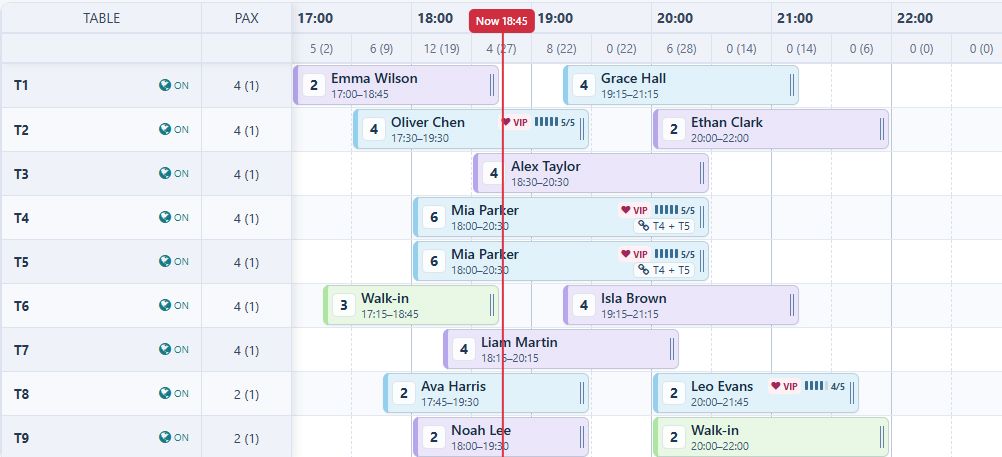This screenshot has width=1002, height=457.
Task: Click resize grip on Emma Wilson booking
Action: (x=492, y=85)
